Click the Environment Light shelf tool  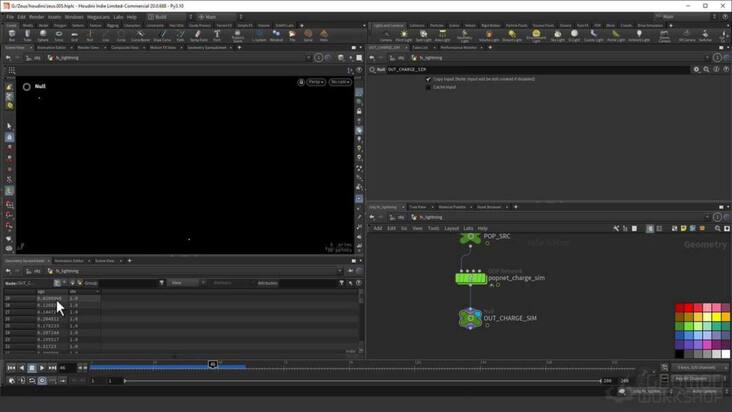[x=536, y=35]
